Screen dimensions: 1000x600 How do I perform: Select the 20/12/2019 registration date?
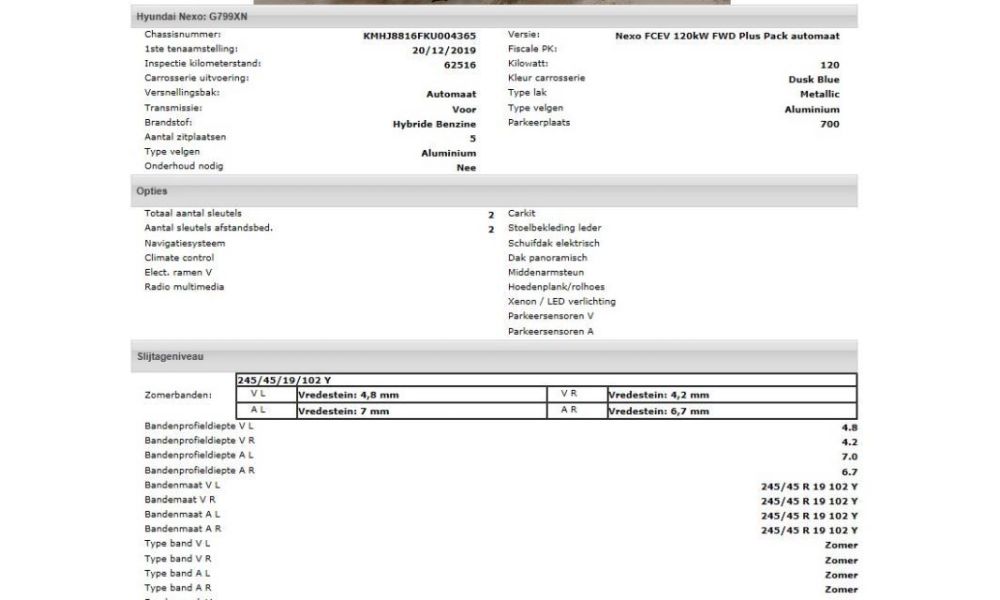444,50
